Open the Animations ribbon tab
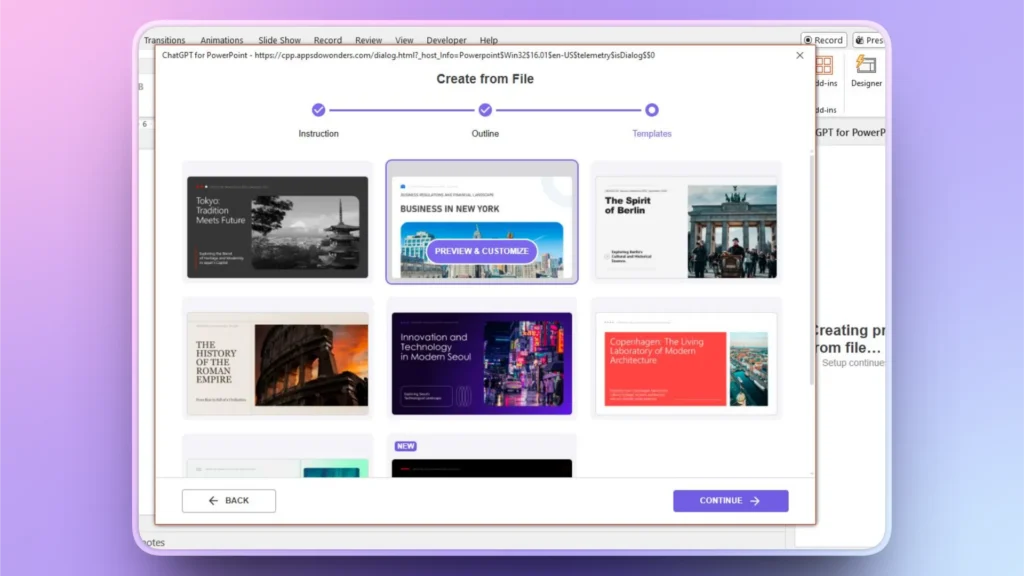1024x576 pixels. (x=221, y=40)
